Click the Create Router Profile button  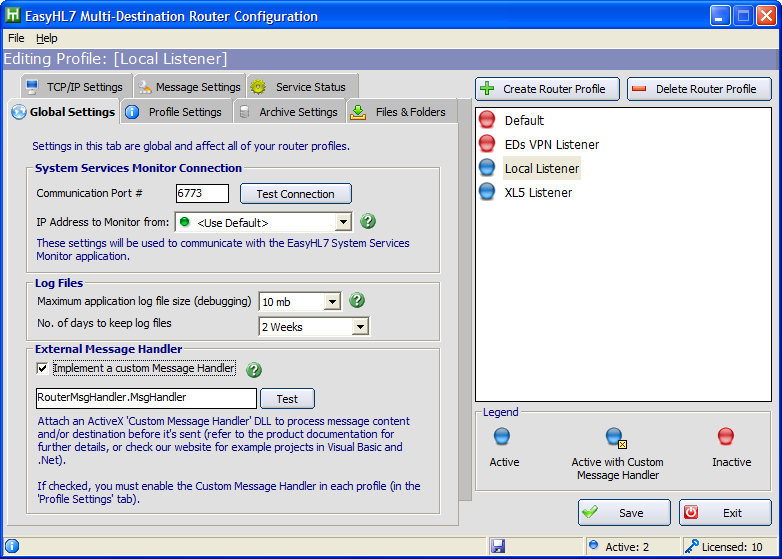click(547, 89)
